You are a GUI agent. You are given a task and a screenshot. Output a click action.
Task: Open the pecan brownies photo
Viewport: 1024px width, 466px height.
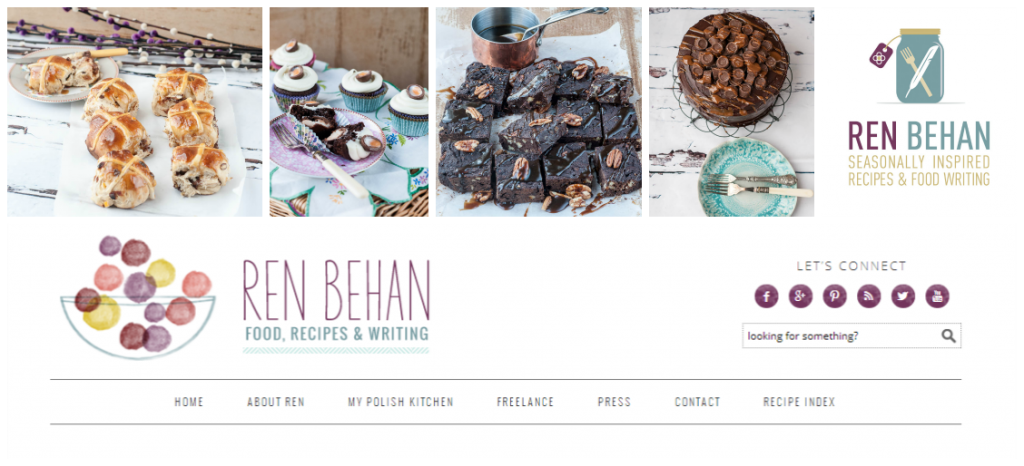tap(539, 112)
